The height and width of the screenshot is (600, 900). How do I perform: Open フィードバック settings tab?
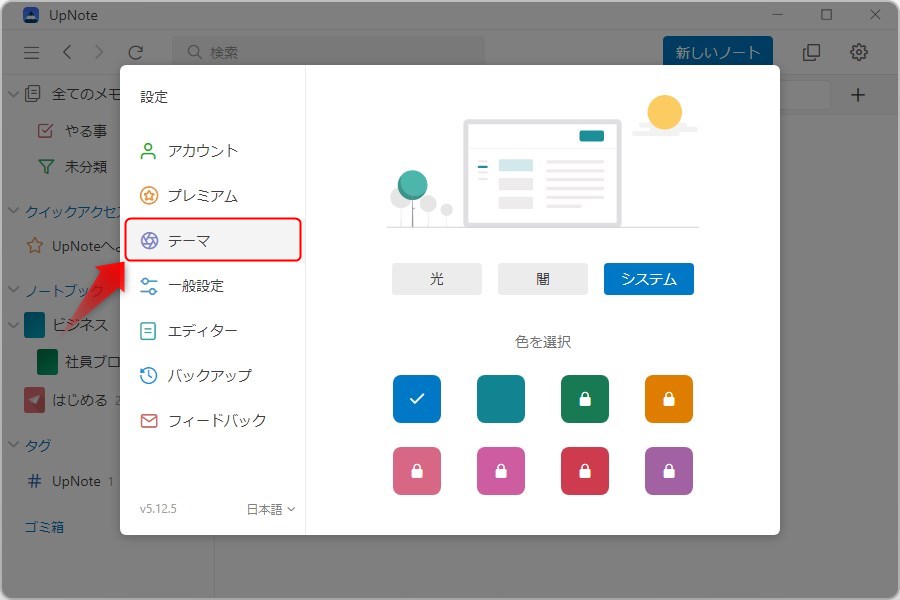point(213,420)
